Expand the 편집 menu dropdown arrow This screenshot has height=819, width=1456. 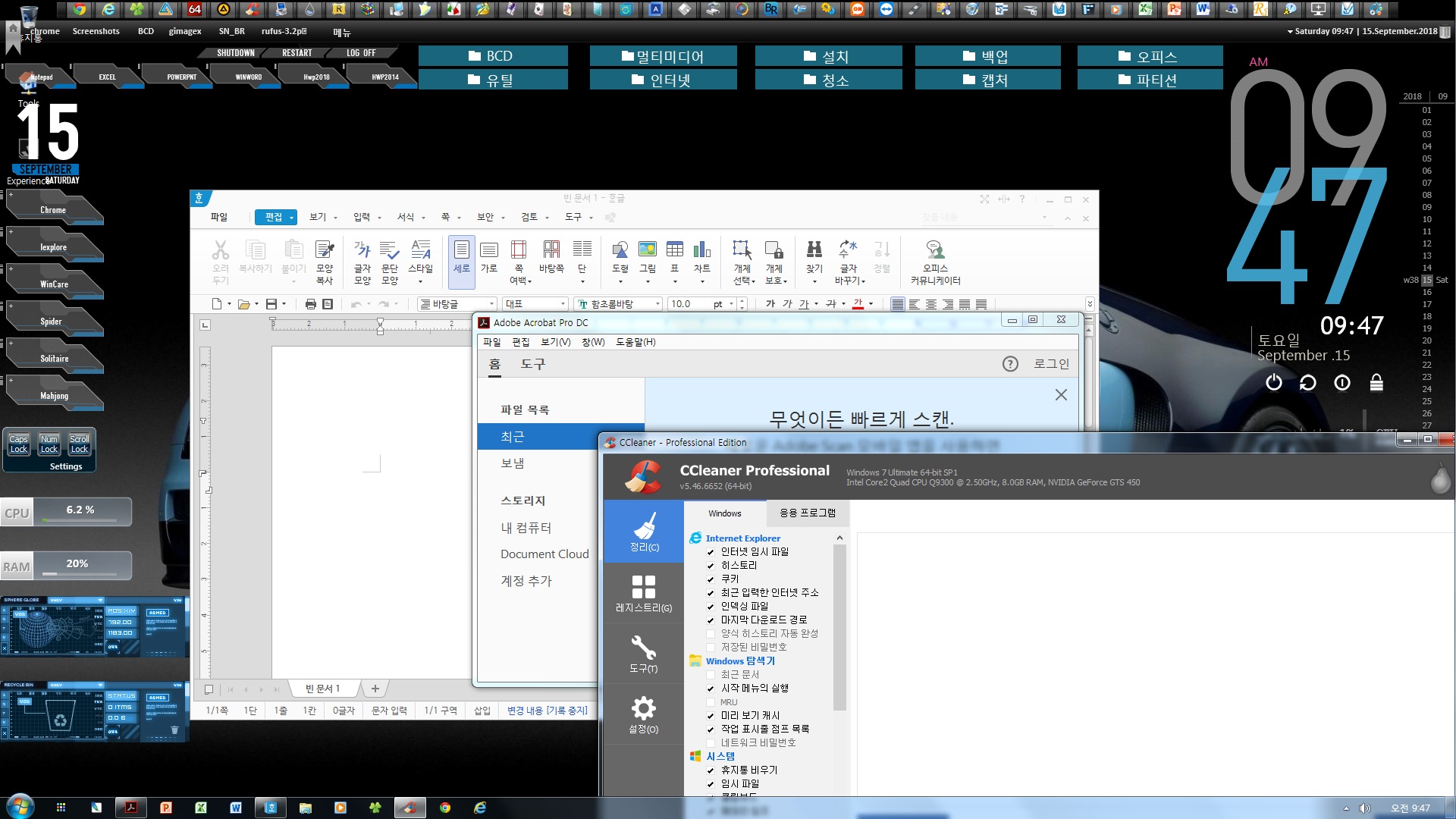click(x=291, y=218)
